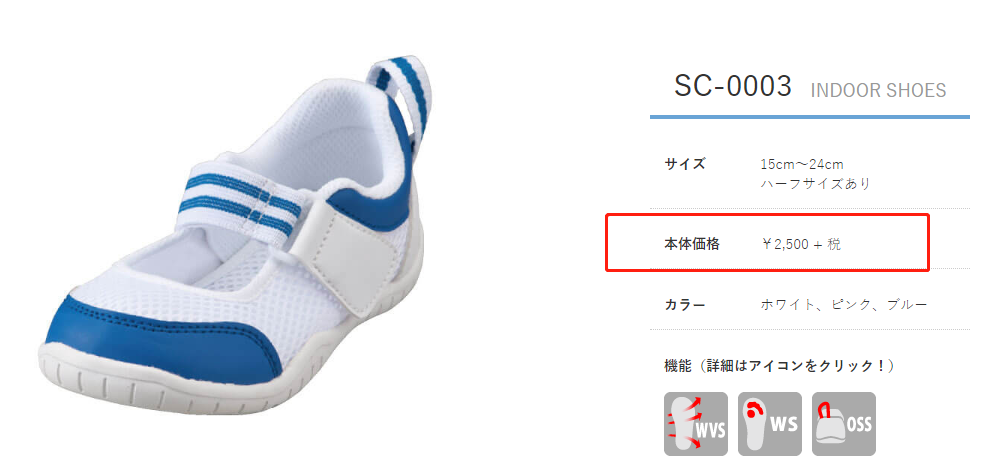Click the カラー label
This screenshot has width=997, height=472.
pyautogui.click(x=685, y=305)
